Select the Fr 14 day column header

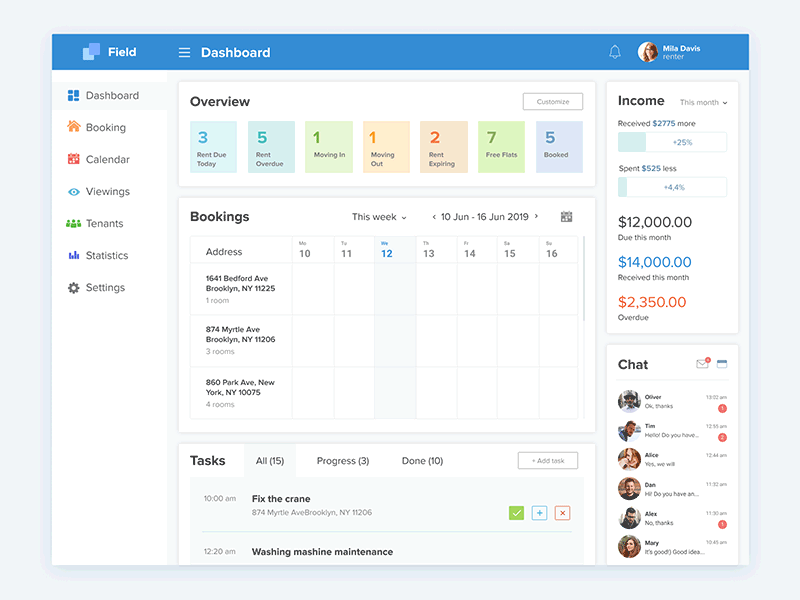[477, 249]
